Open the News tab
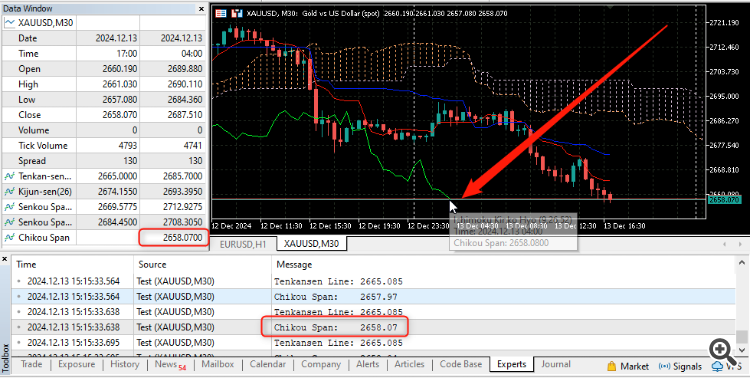 coord(170,365)
